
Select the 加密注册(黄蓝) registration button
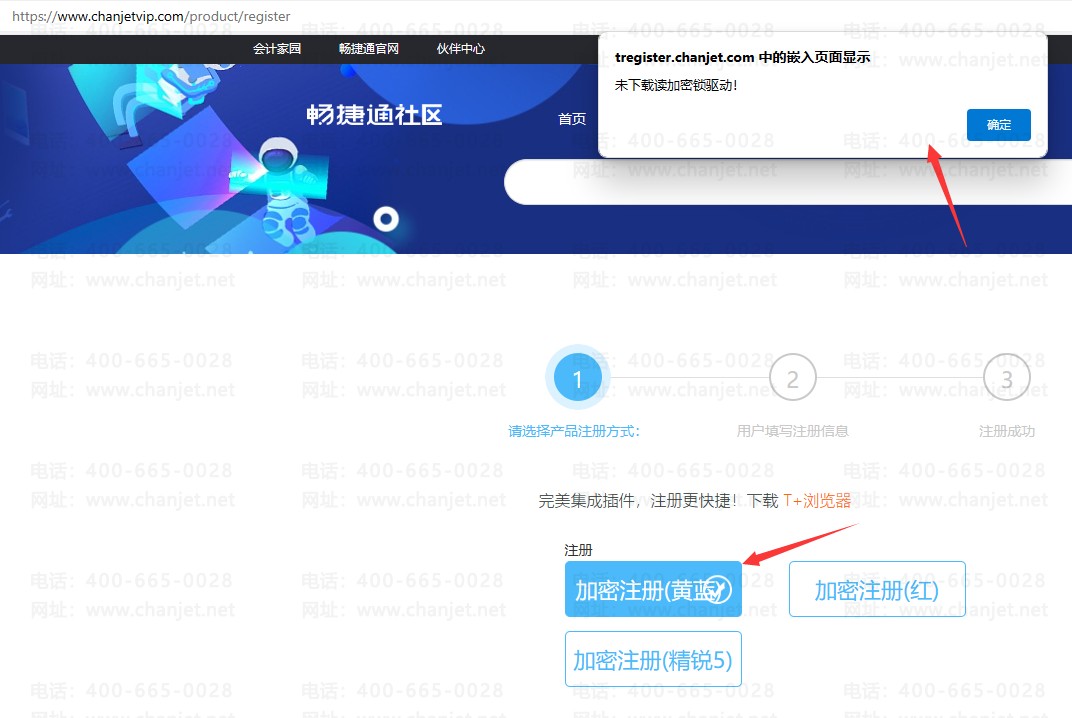(653, 589)
